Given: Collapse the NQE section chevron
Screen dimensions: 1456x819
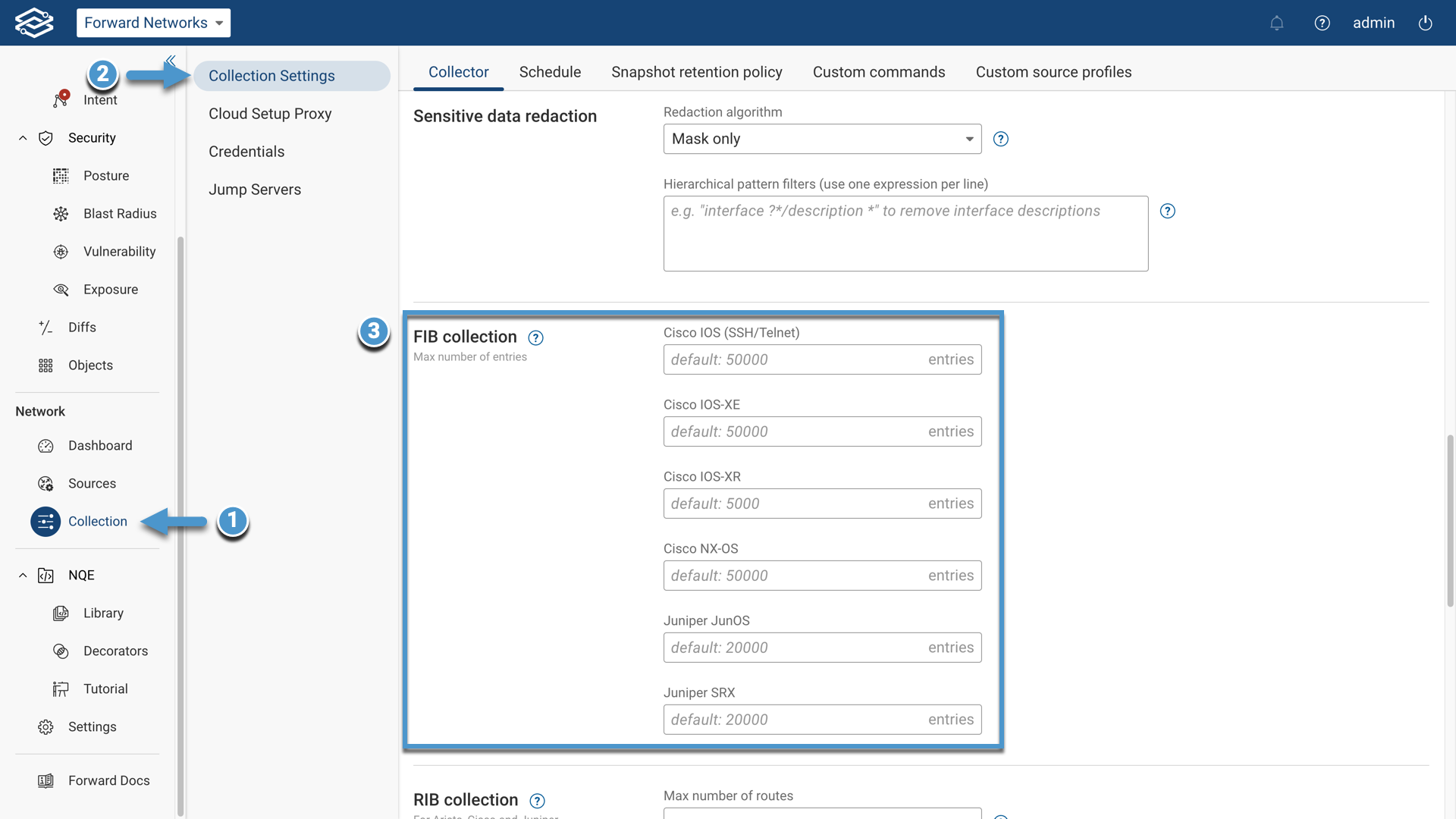Looking at the screenshot, I should [23, 575].
